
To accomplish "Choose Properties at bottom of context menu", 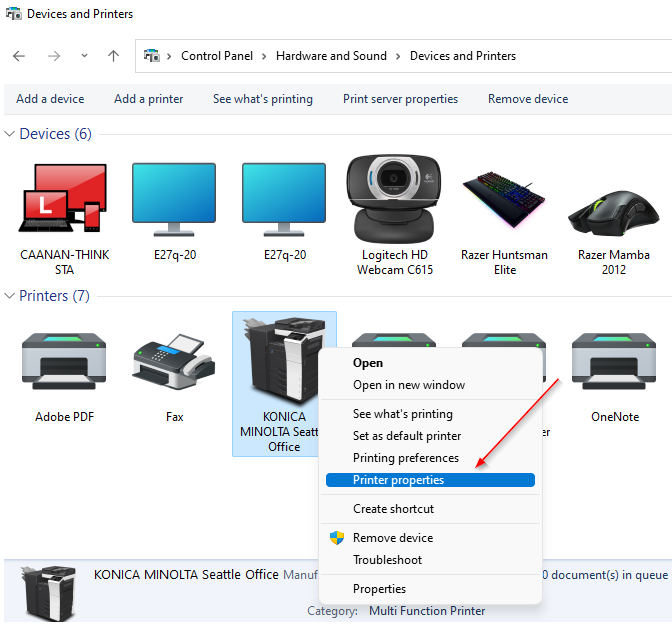I will pos(430,589).
